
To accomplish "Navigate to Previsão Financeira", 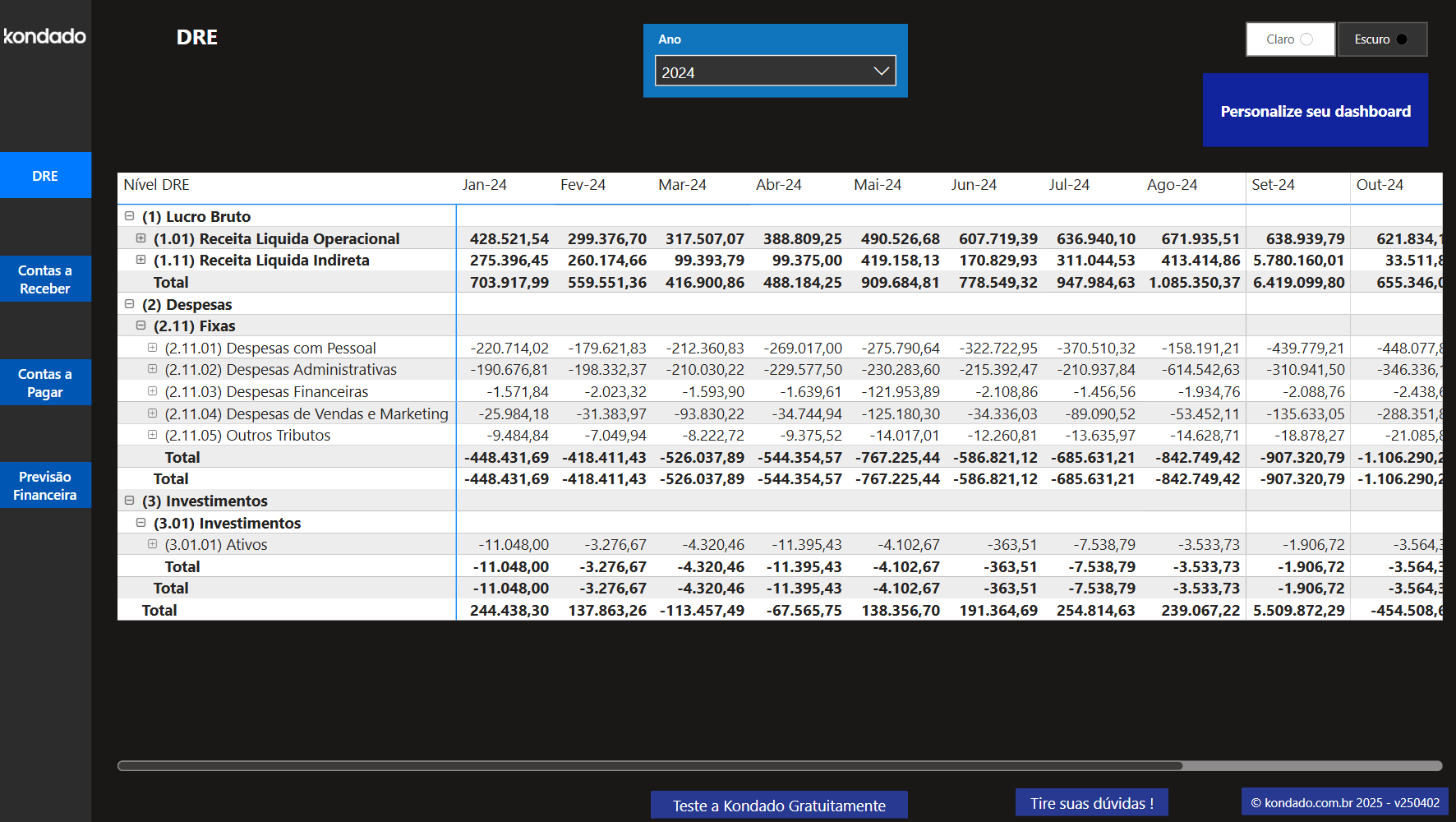I will point(45,485).
